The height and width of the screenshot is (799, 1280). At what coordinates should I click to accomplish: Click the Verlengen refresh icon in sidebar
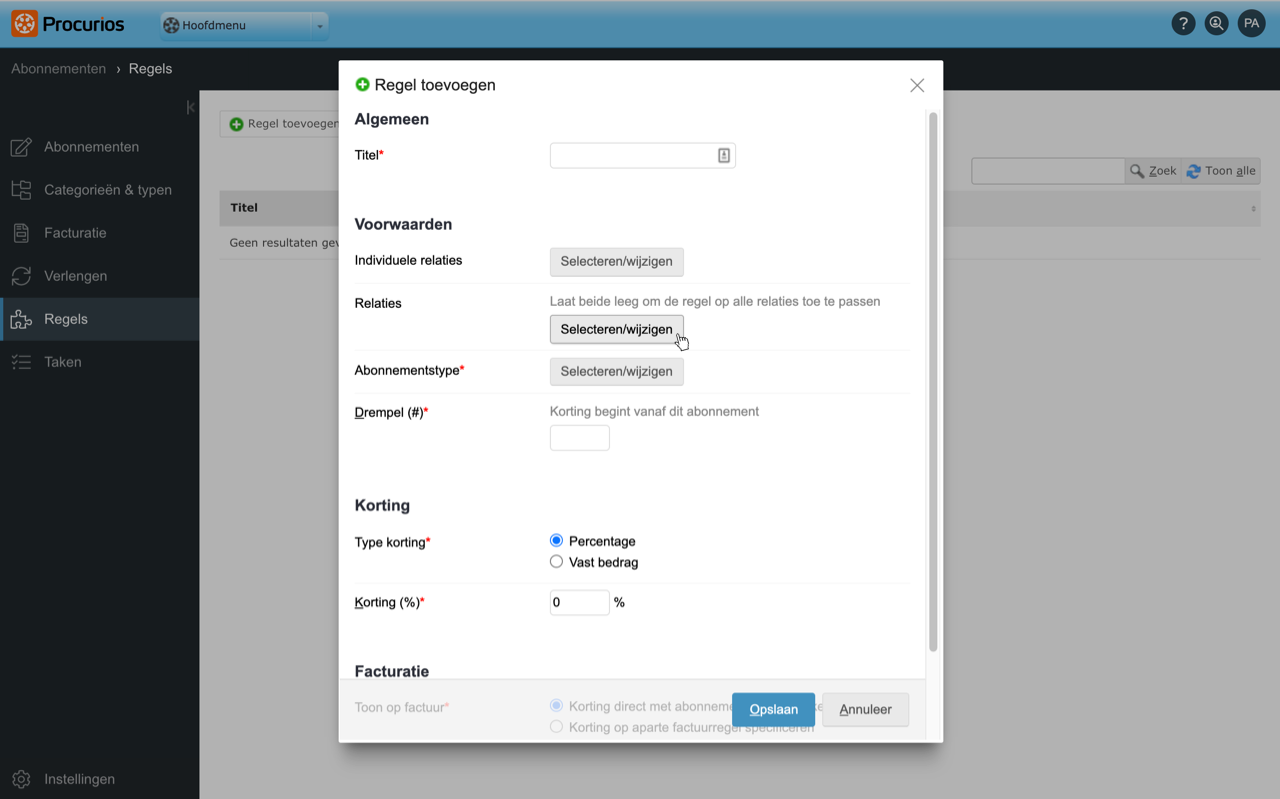[x=21, y=276]
